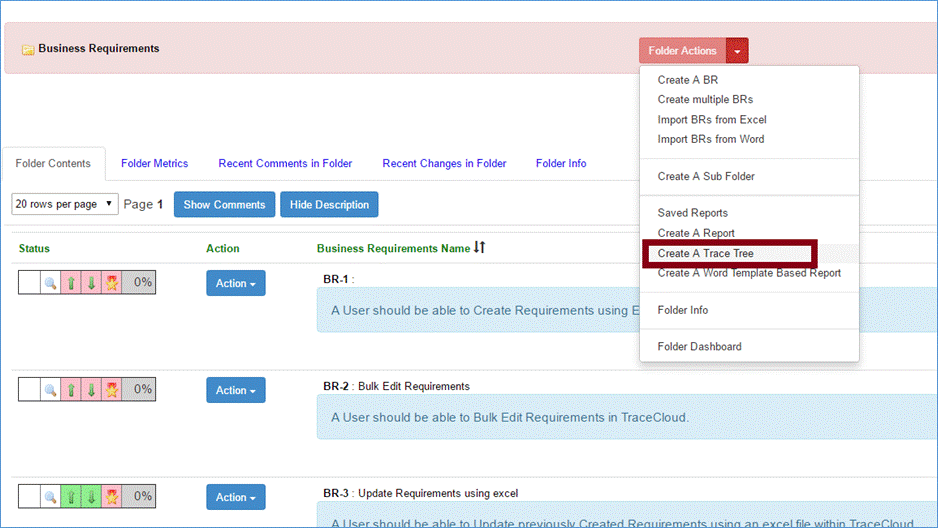Click the Folder Actions caret arrow

click(x=737, y=51)
